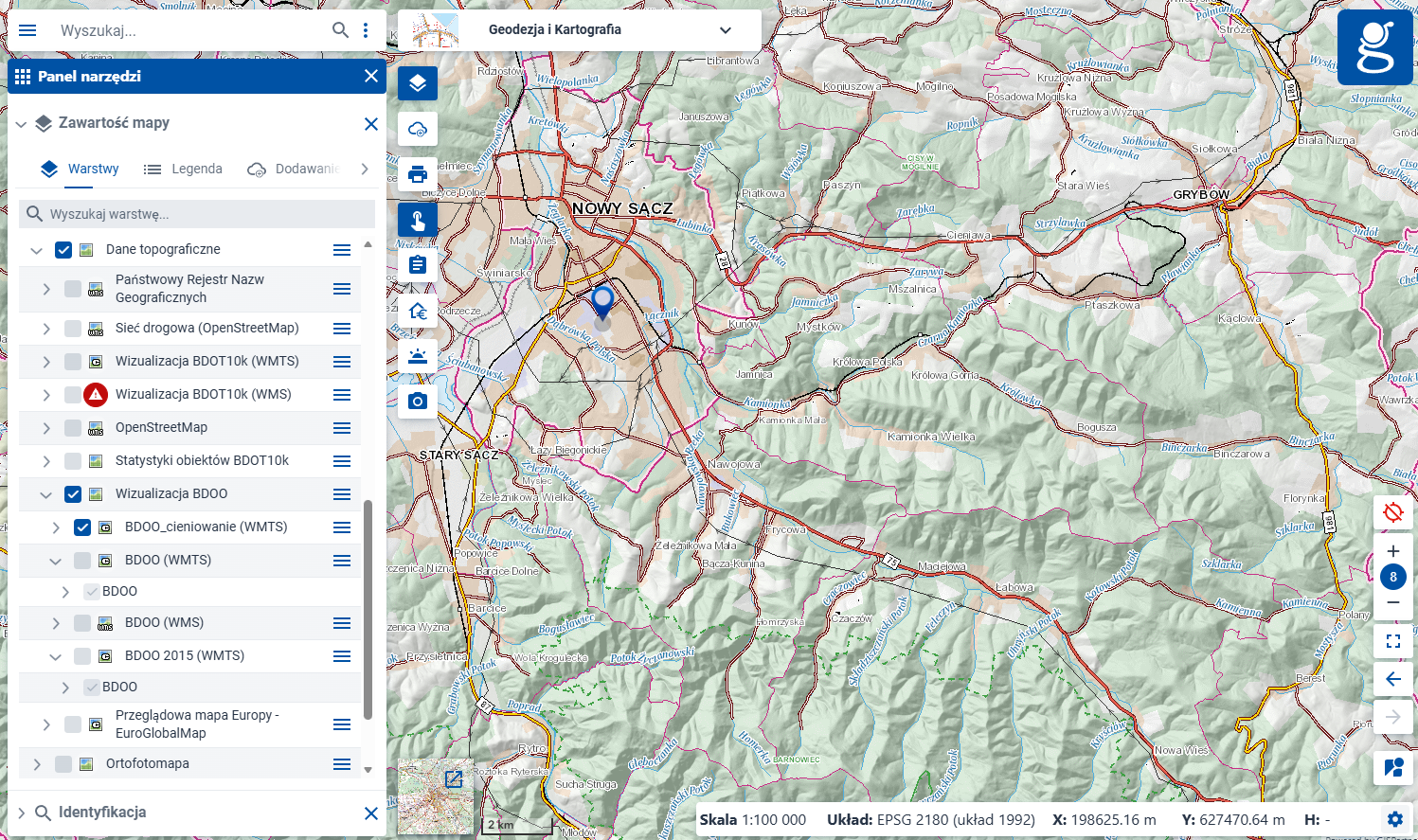Open the building search tool
The height and width of the screenshot is (840, 1418).
click(418, 311)
